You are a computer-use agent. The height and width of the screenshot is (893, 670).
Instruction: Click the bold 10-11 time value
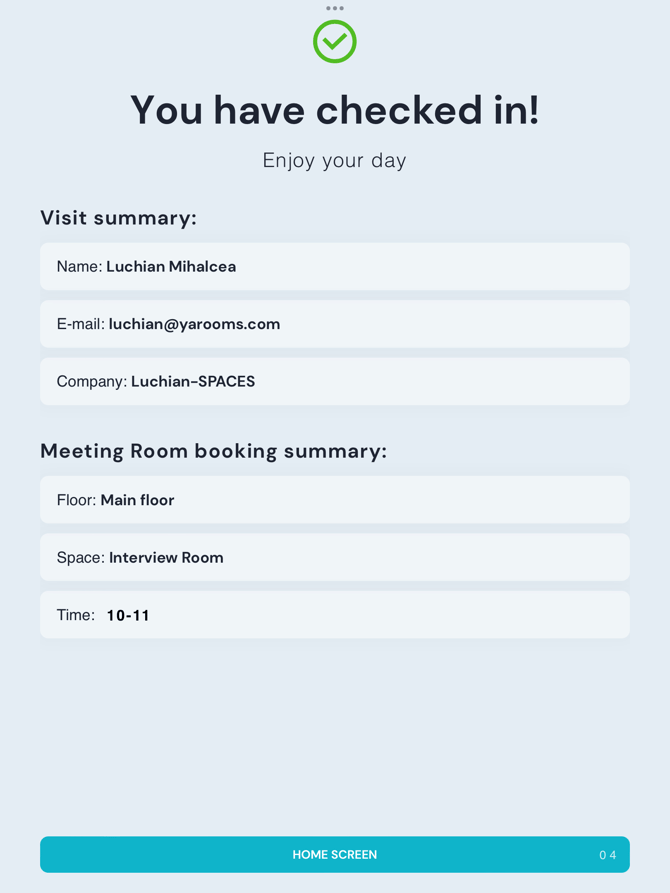(128, 615)
